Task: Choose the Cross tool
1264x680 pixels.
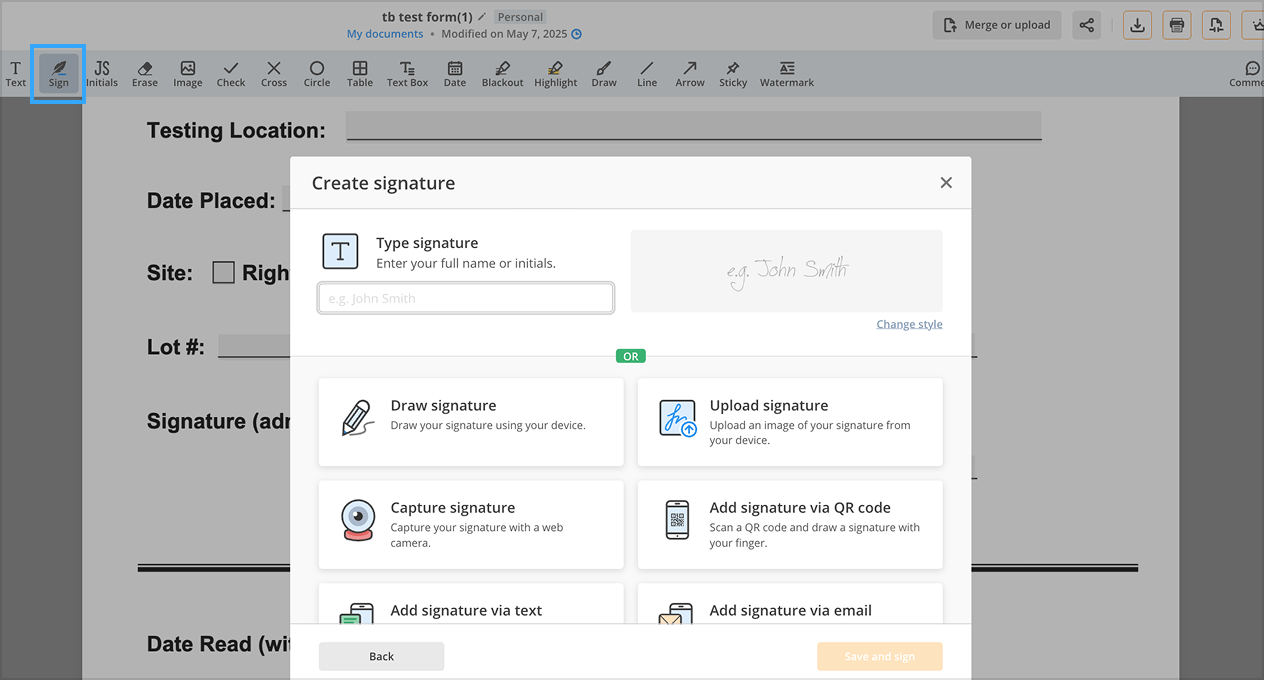Action: coord(273,73)
